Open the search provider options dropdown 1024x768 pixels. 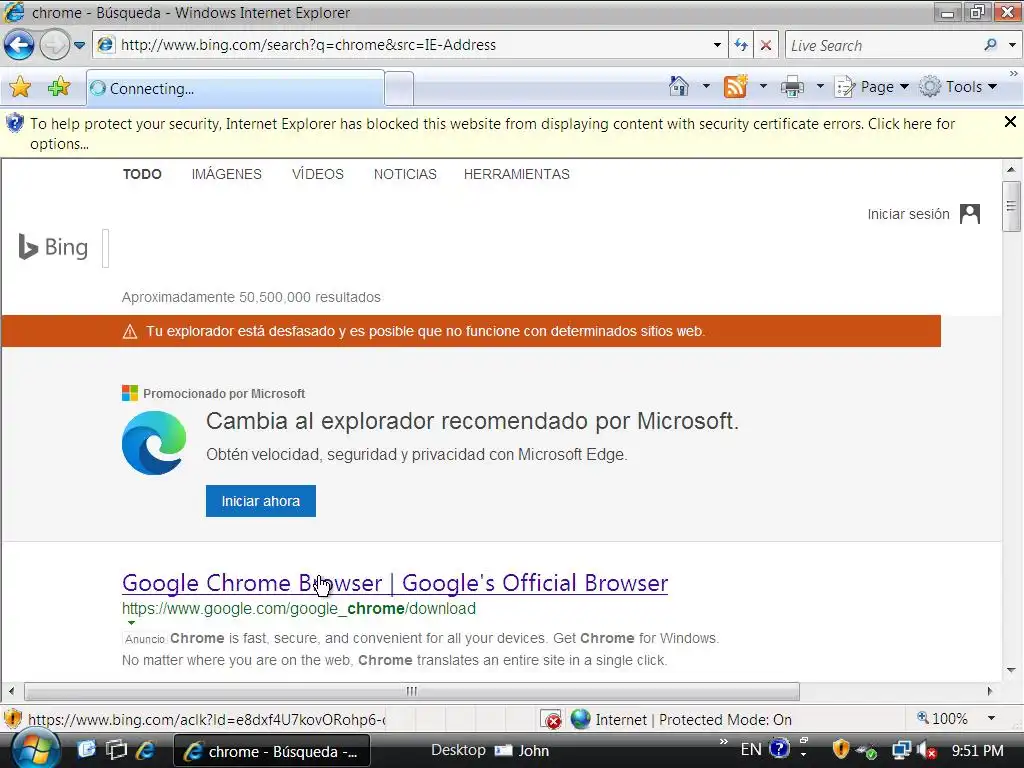tap(1012, 45)
